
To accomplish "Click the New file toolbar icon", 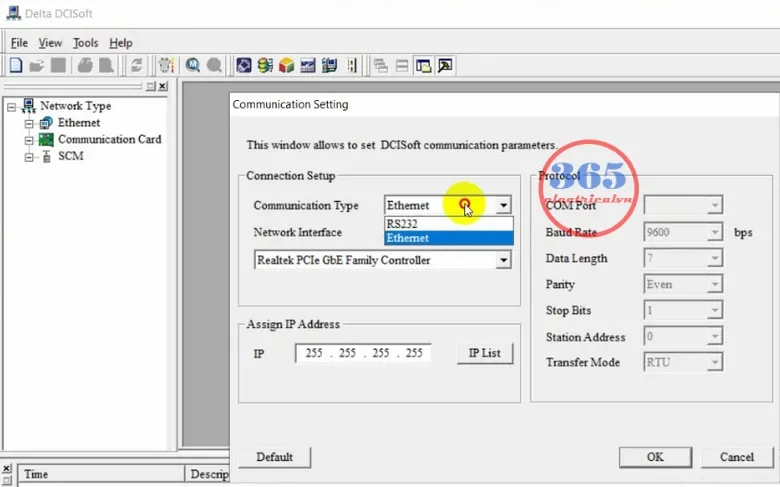I will (x=16, y=65).
